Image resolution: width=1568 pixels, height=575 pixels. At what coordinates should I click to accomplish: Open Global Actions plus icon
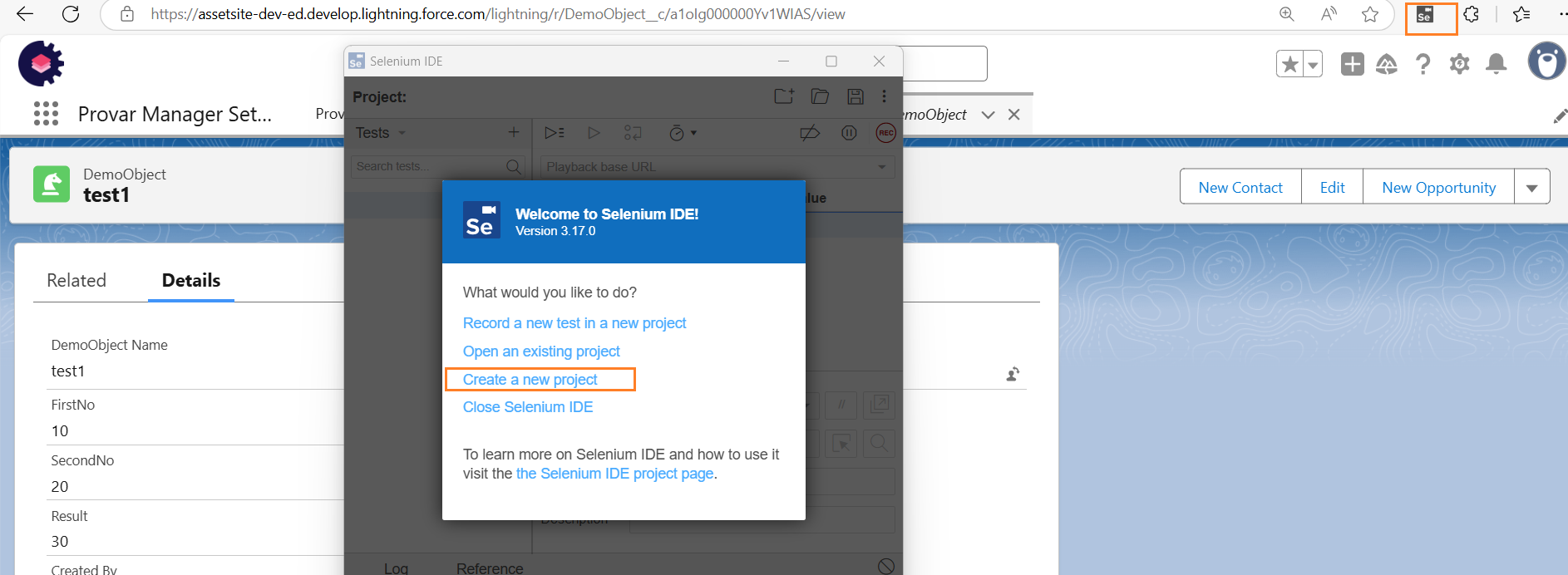[x=1352, y=64]
